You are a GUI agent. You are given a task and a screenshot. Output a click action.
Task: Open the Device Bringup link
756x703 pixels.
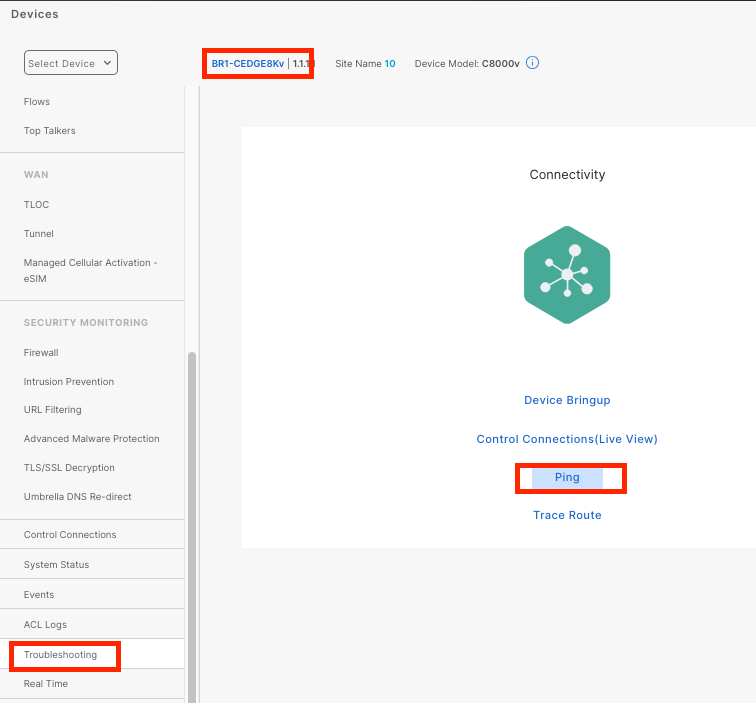(x=567, y=400)
